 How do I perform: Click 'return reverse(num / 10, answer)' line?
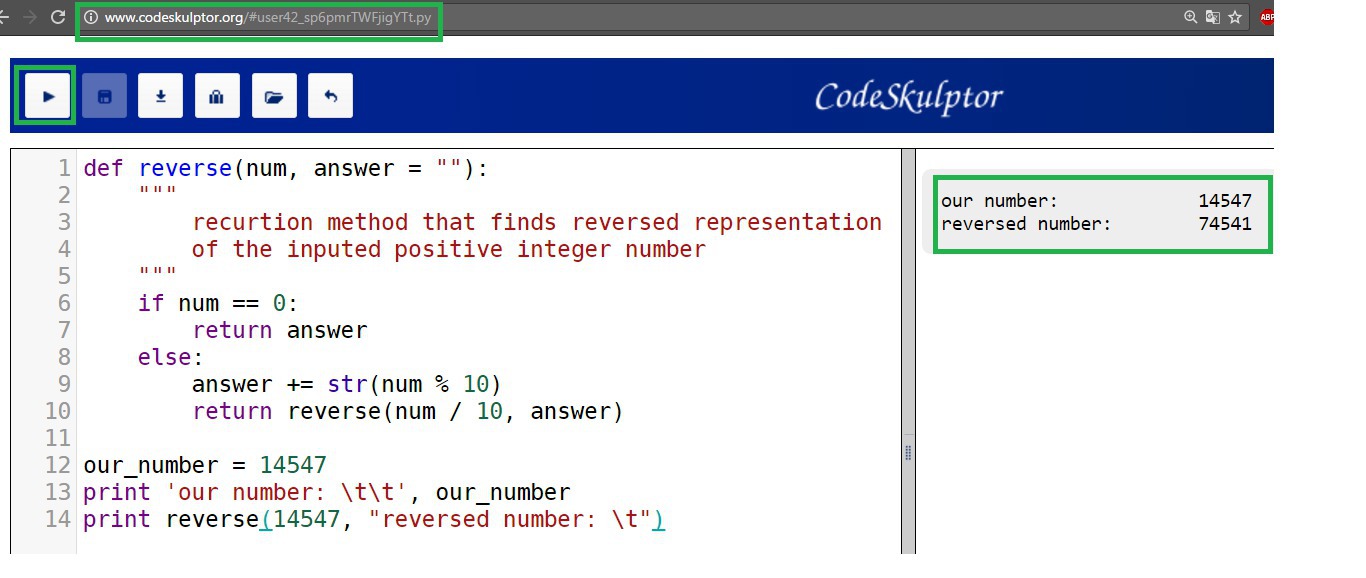tap(408, 411)
